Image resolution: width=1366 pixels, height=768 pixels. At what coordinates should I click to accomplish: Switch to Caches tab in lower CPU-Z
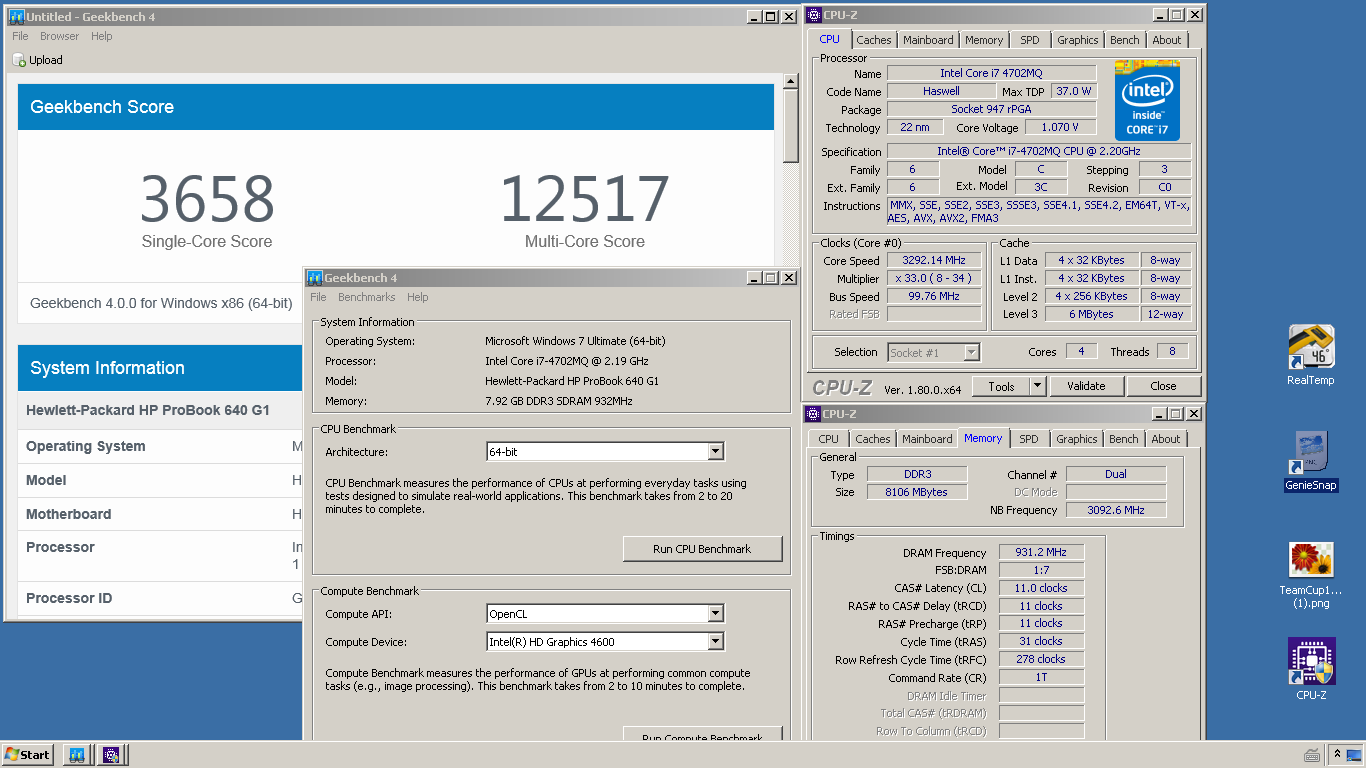[x=872, y=439]
